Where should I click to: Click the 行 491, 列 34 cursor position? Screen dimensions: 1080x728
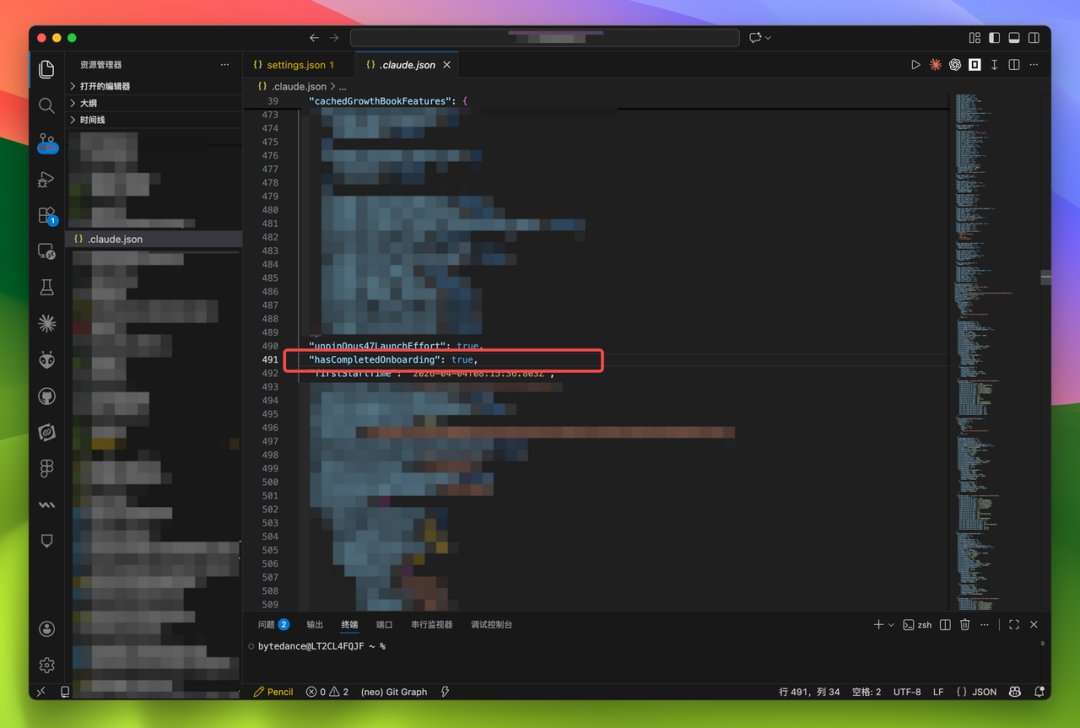[x=809, y=691]
